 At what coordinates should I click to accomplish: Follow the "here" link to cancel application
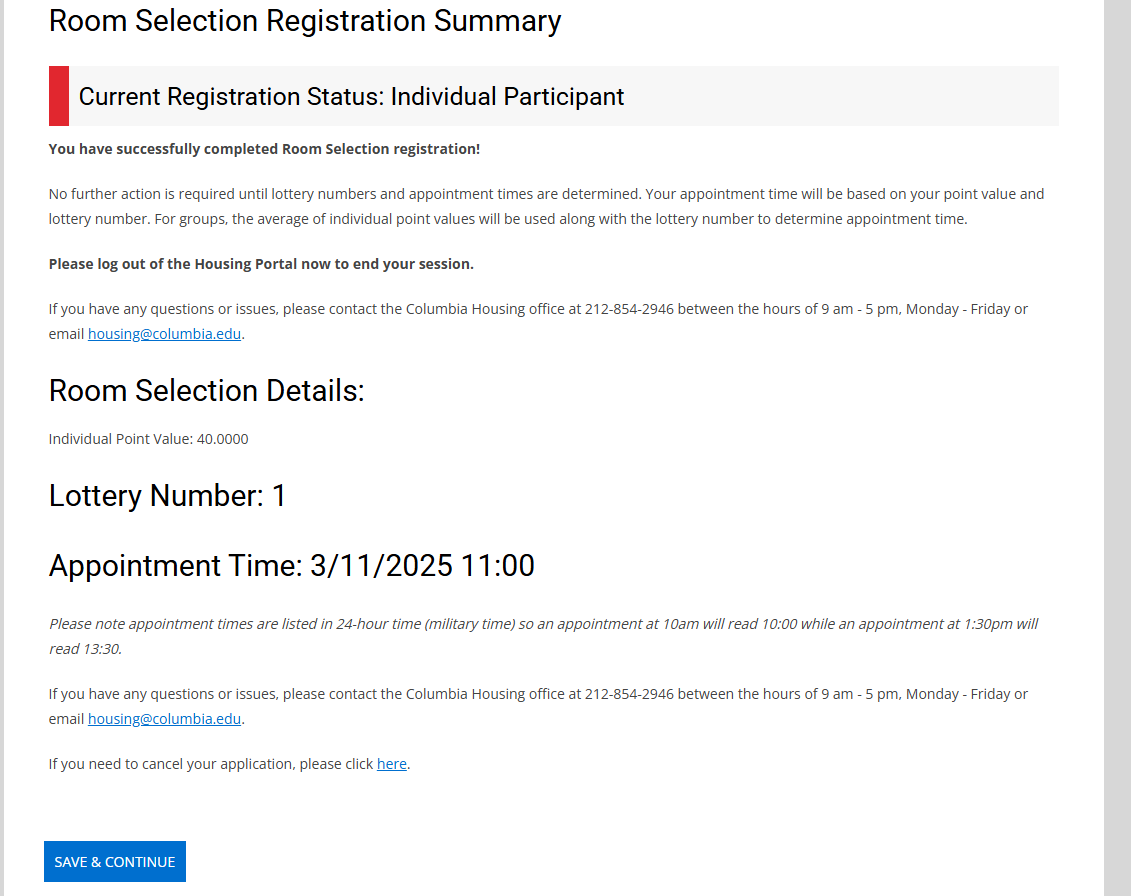[x=391, y=764]
